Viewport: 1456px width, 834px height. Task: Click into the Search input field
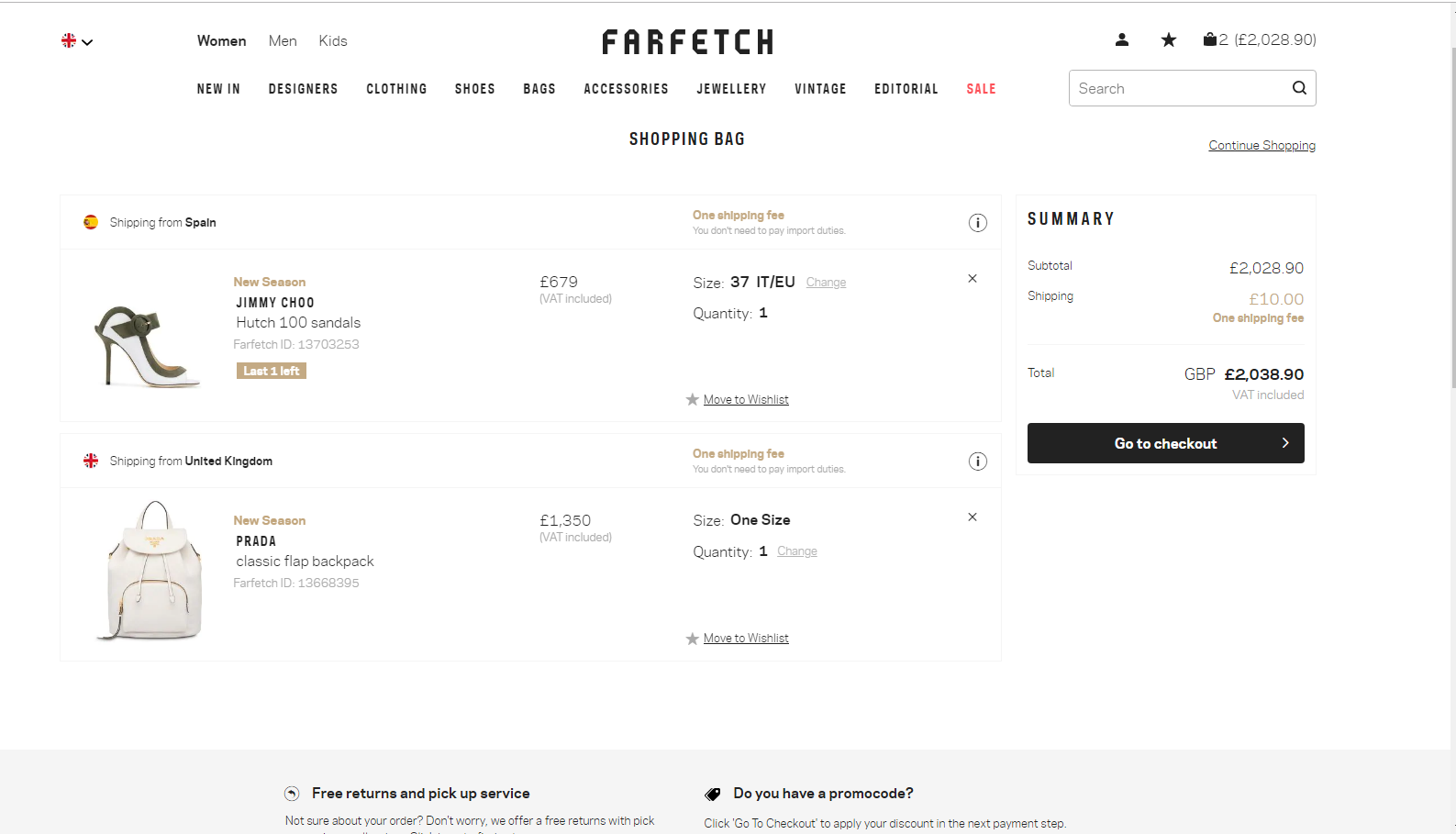tap(1179, 89)
